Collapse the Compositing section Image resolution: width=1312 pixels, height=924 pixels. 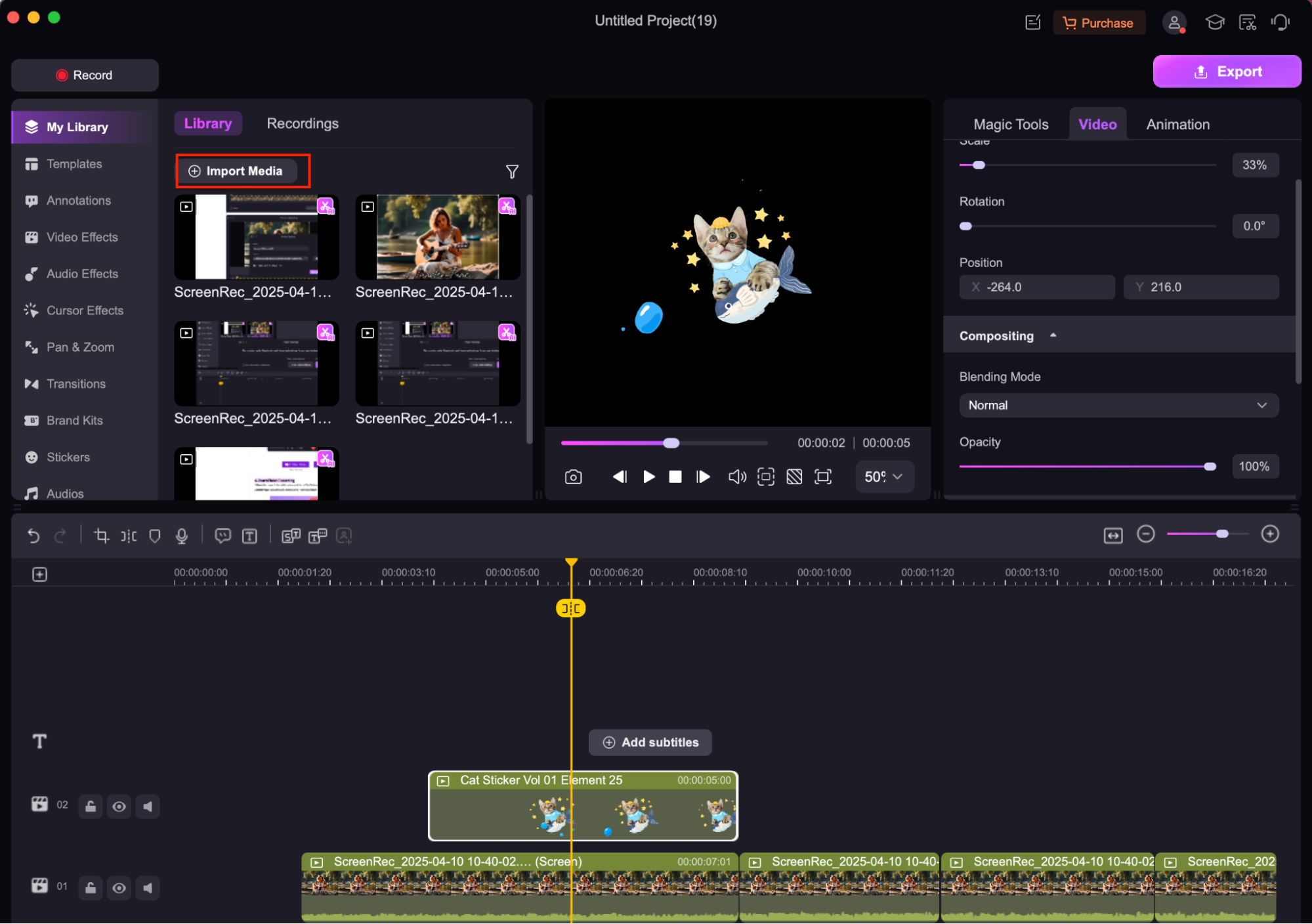click(1053, 335)
